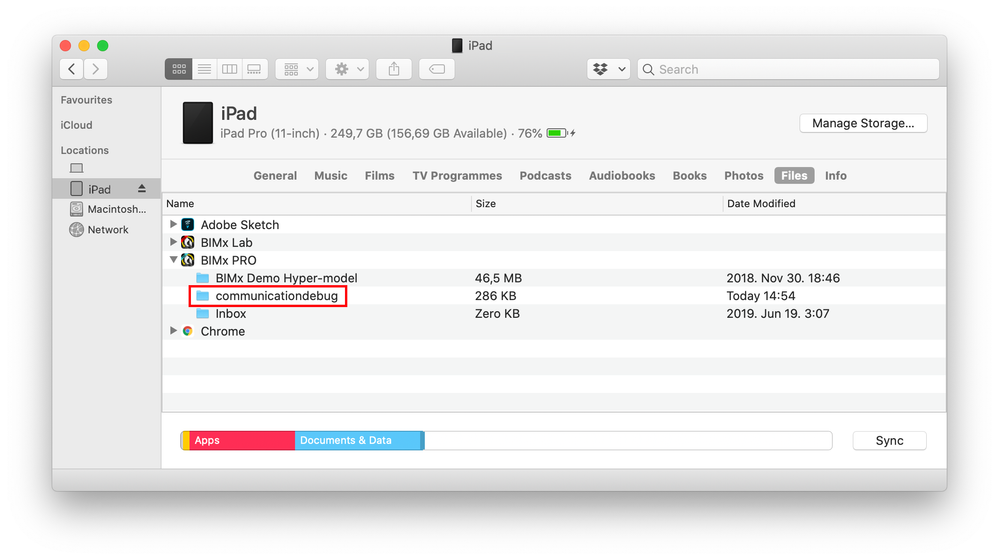Open the Podcasts tab
999x560 pixels.
pyautogui.click(x=545, y=176)
